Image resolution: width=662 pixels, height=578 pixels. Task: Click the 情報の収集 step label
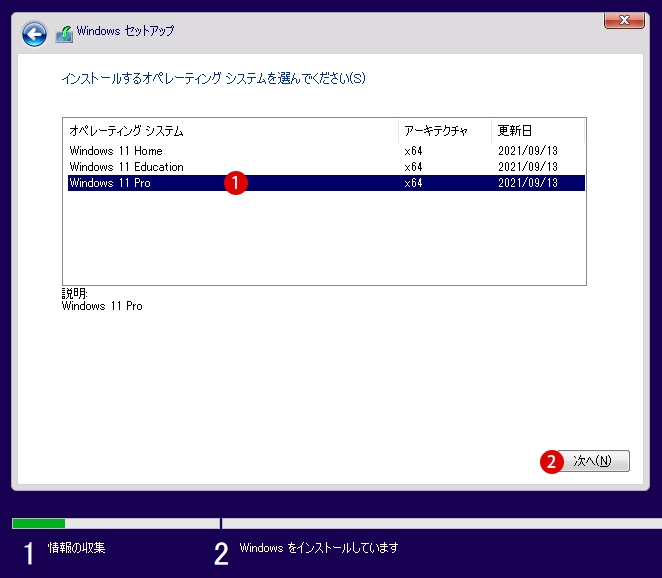coord(76,548)
